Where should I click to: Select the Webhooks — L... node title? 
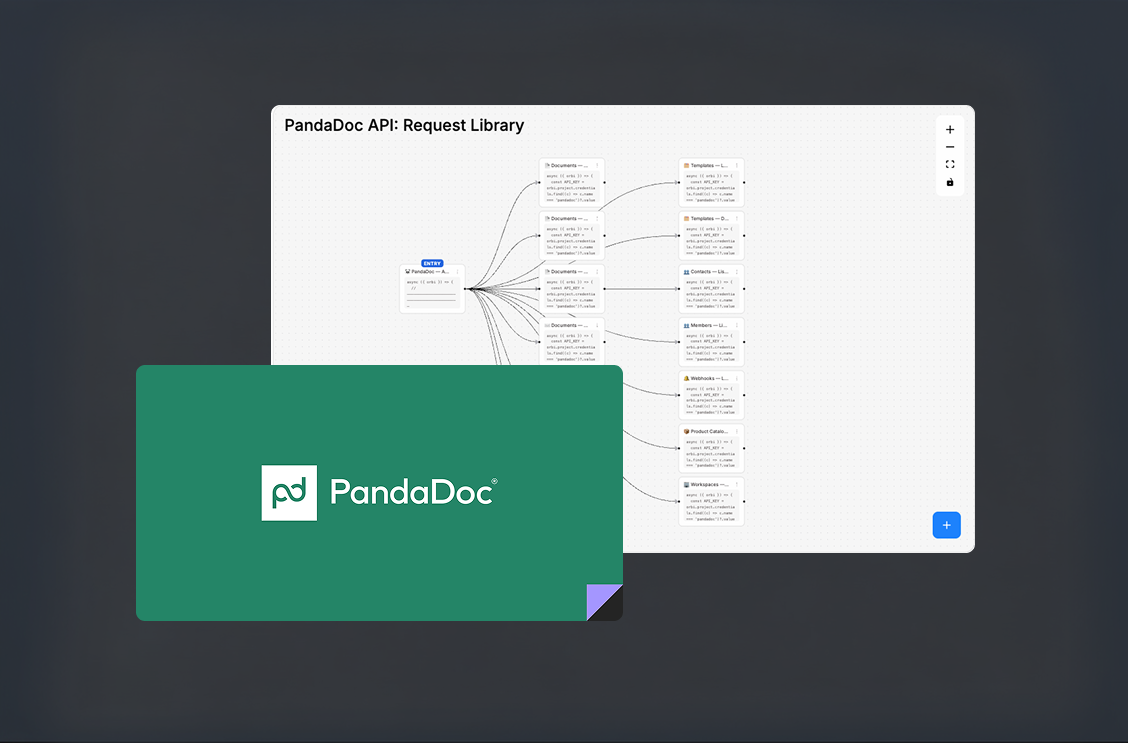[709, 378]
